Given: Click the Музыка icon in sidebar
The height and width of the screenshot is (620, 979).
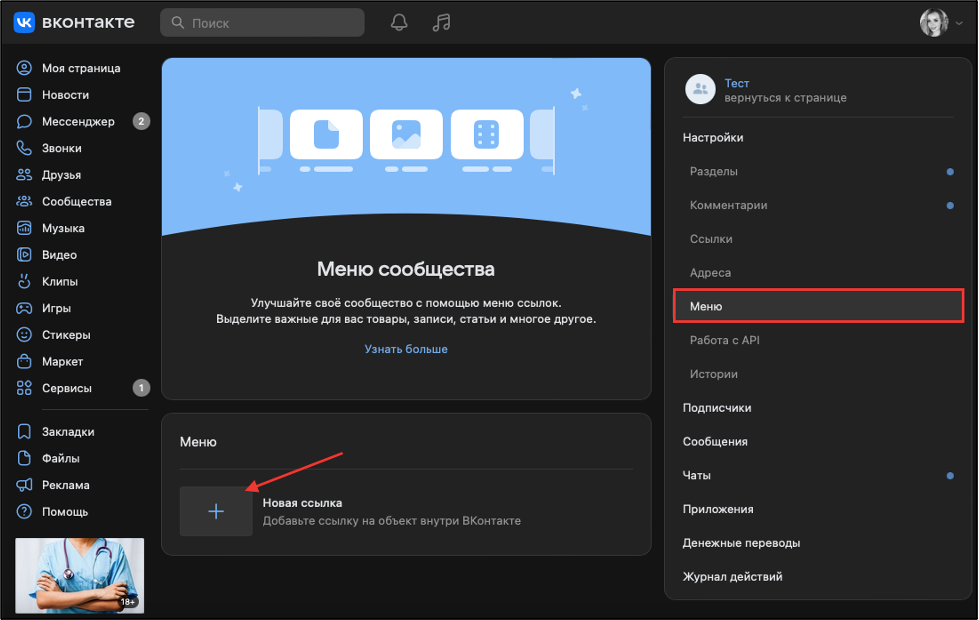Looking at the screenshot, I should coord(24,228).
